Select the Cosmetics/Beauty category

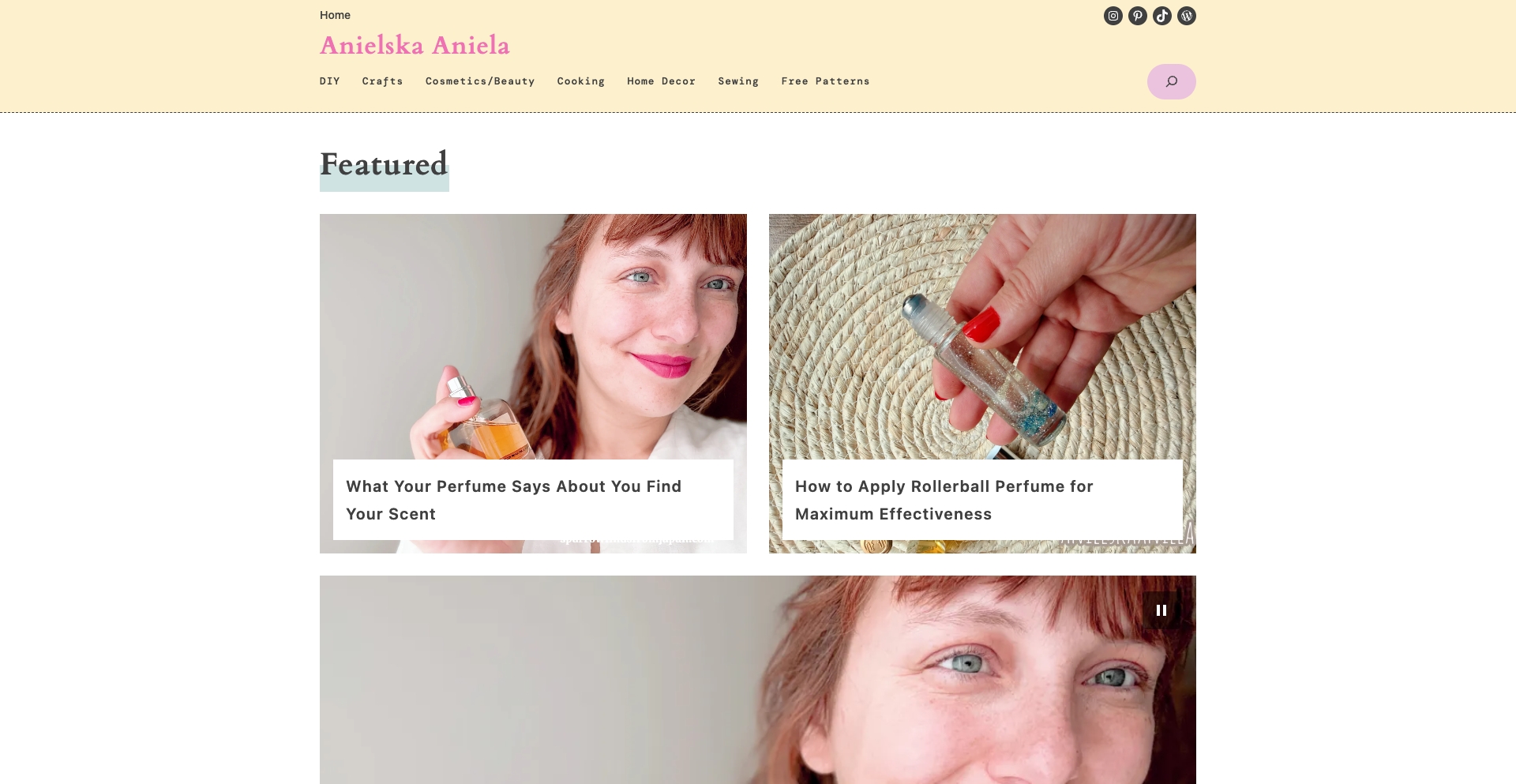(479, 81)
